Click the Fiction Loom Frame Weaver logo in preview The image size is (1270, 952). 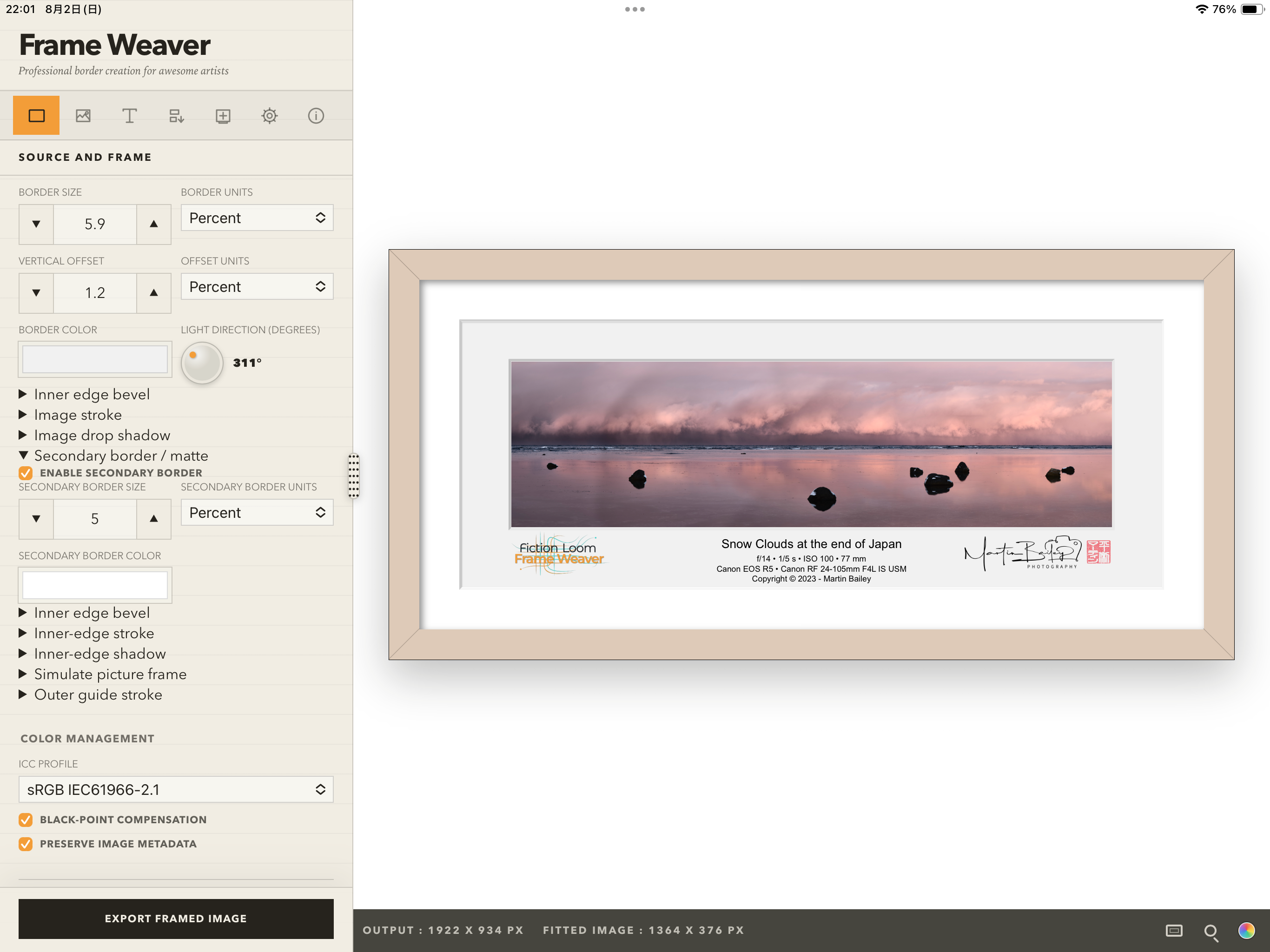[x=559, y=554]
